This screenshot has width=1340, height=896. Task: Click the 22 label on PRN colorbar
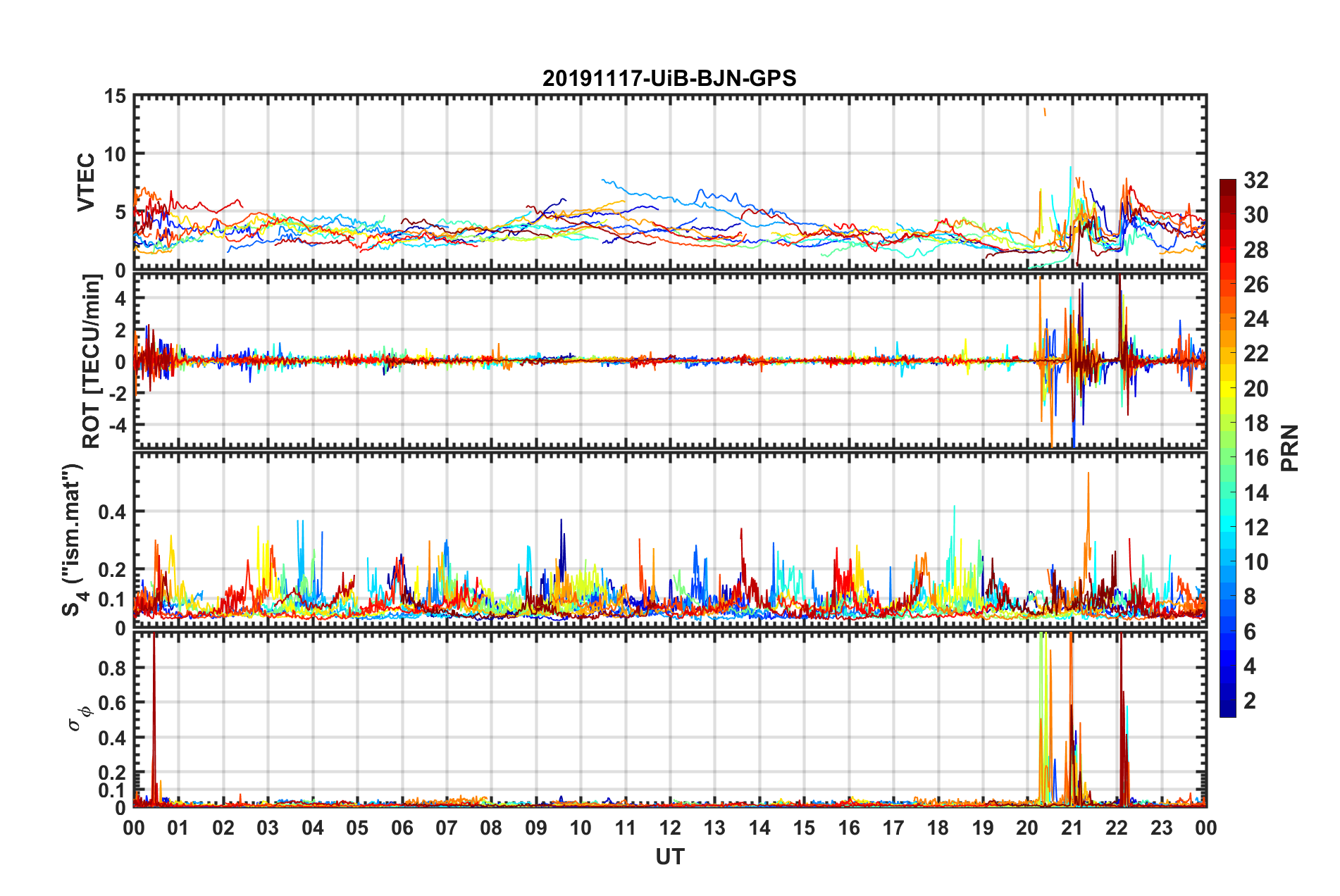pyautogui.click(x=1256, y=354)
